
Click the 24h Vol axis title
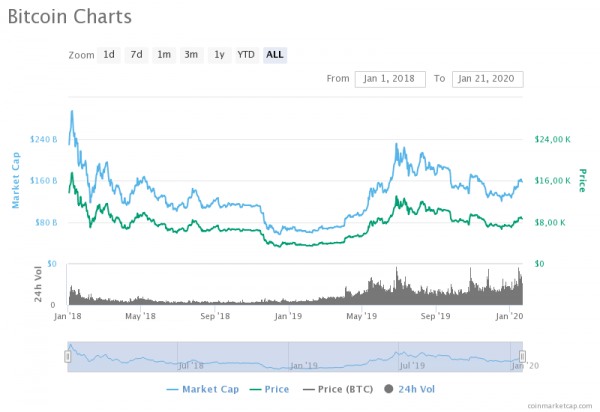click(x=38, y=284)
